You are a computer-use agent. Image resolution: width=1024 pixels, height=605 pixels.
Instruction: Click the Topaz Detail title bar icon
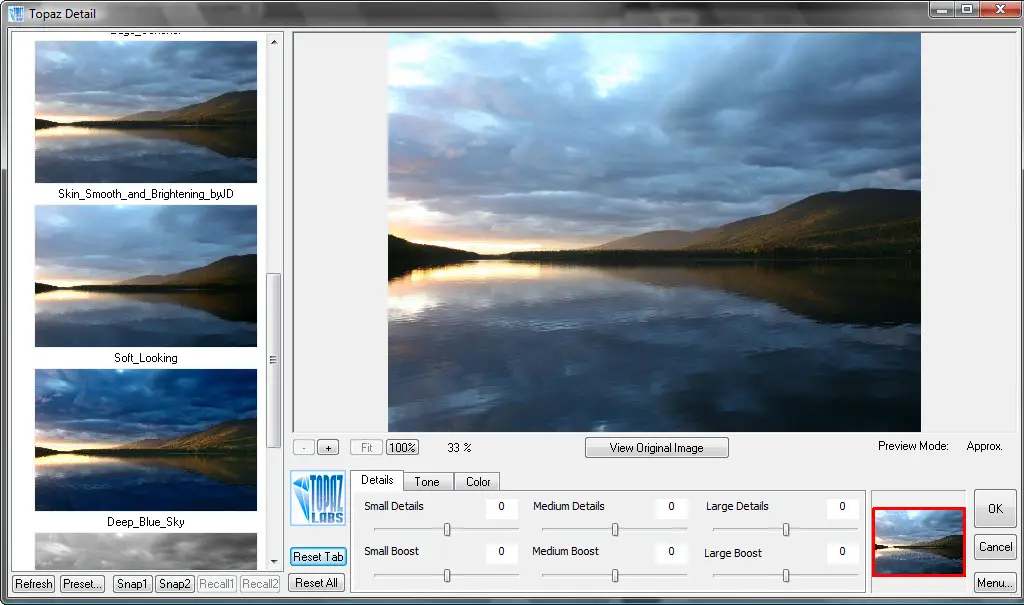point(16,13)
